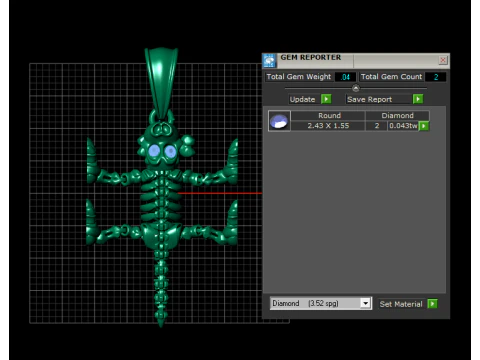Click the 2.43 X 1.55 size cell
Viewport: 480px width, 360px height.
(328, 126)
